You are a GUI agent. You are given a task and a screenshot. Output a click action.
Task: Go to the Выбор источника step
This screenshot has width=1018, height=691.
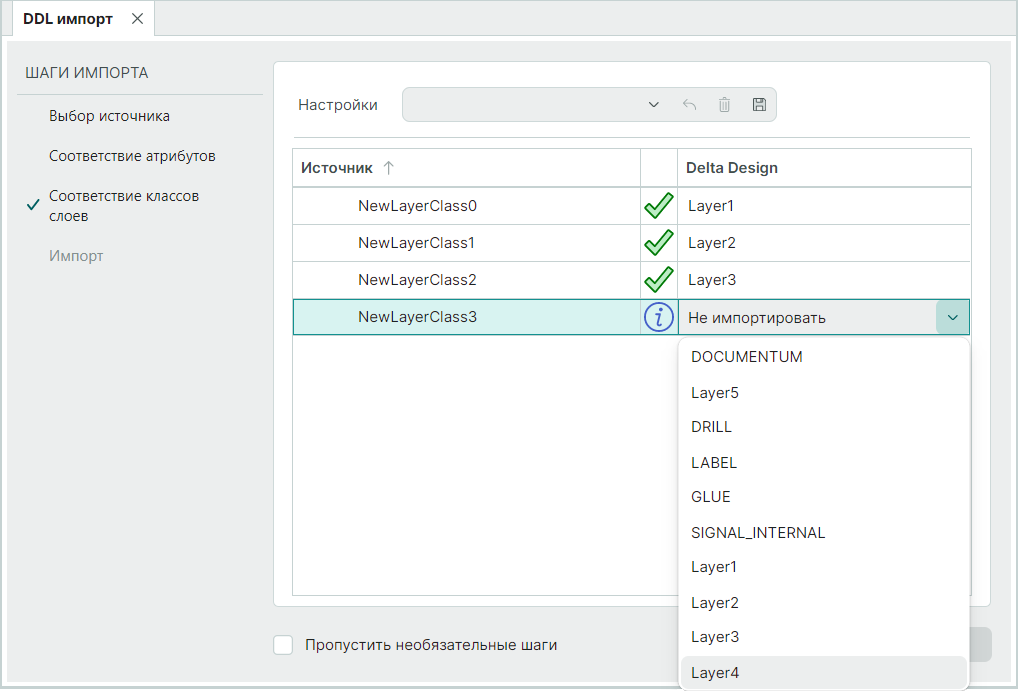pos(109,116)
